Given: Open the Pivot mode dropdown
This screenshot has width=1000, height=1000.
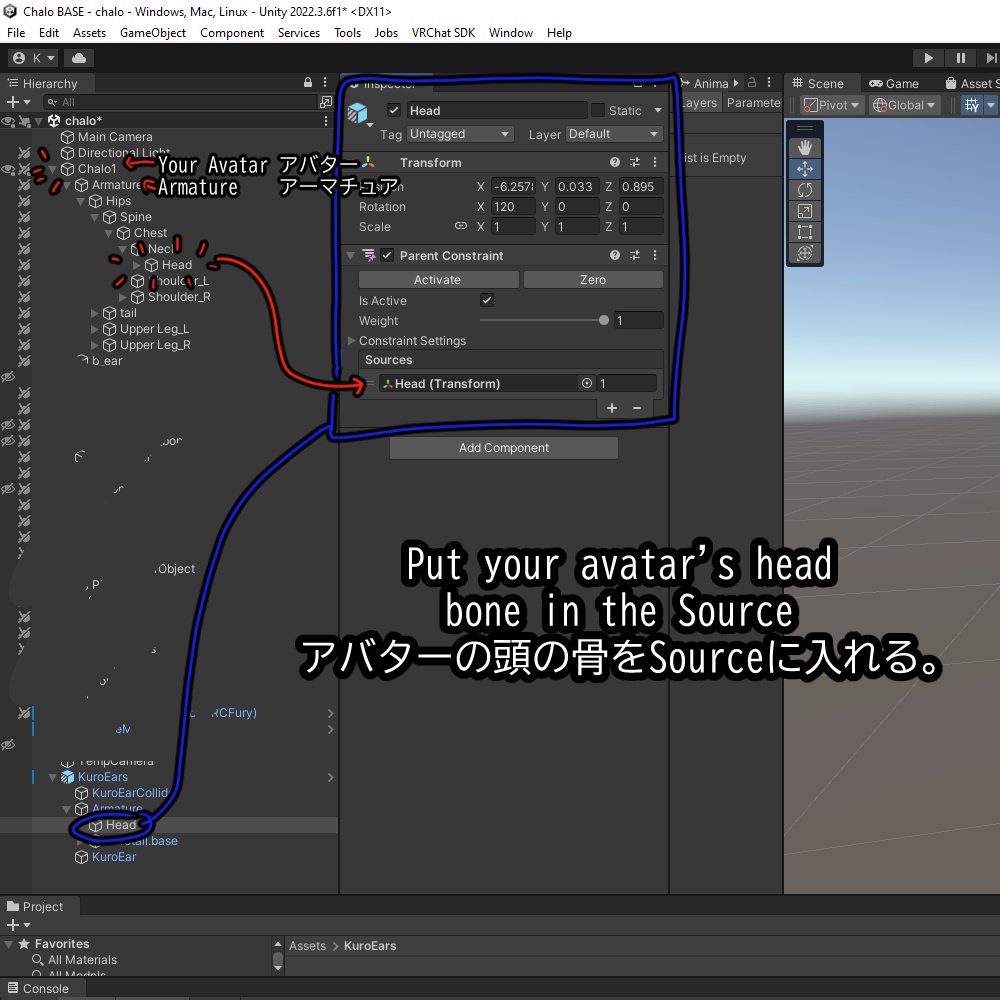Looking at the screenshot, I should (832, 105).
